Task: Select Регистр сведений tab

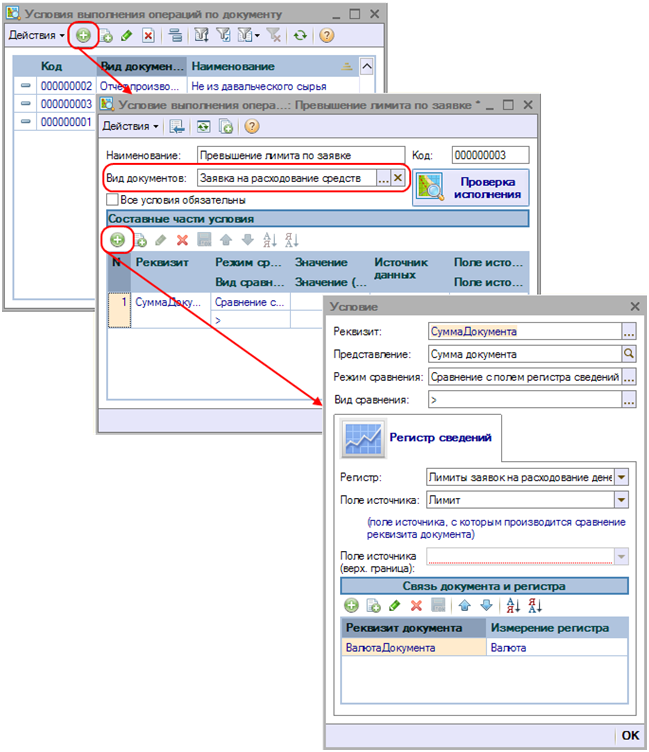Action: point(420,437)
